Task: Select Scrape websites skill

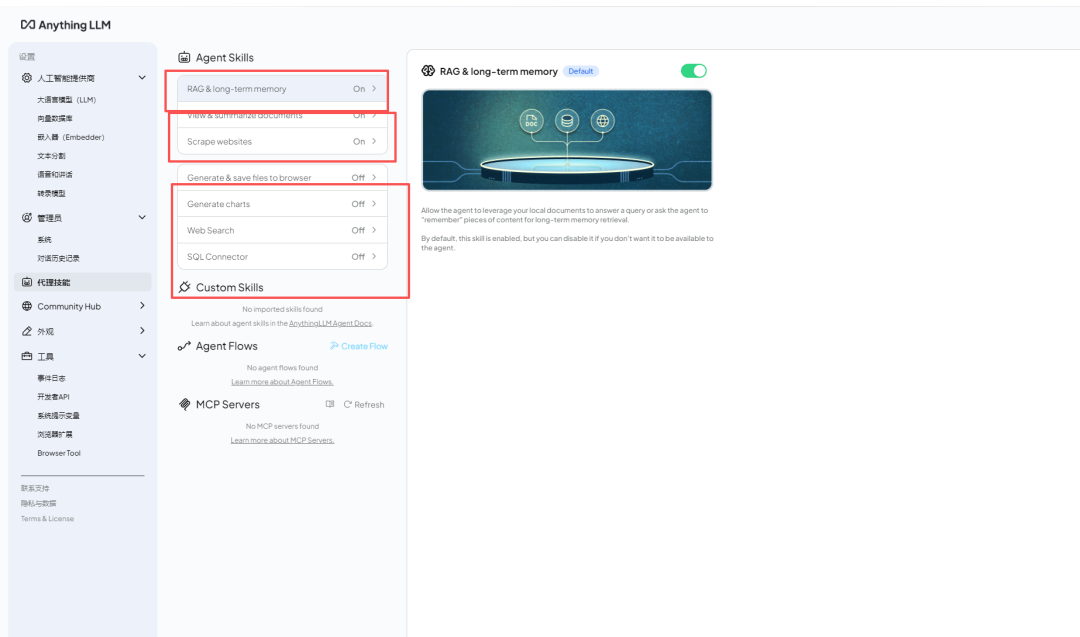Action: [282, 141]
